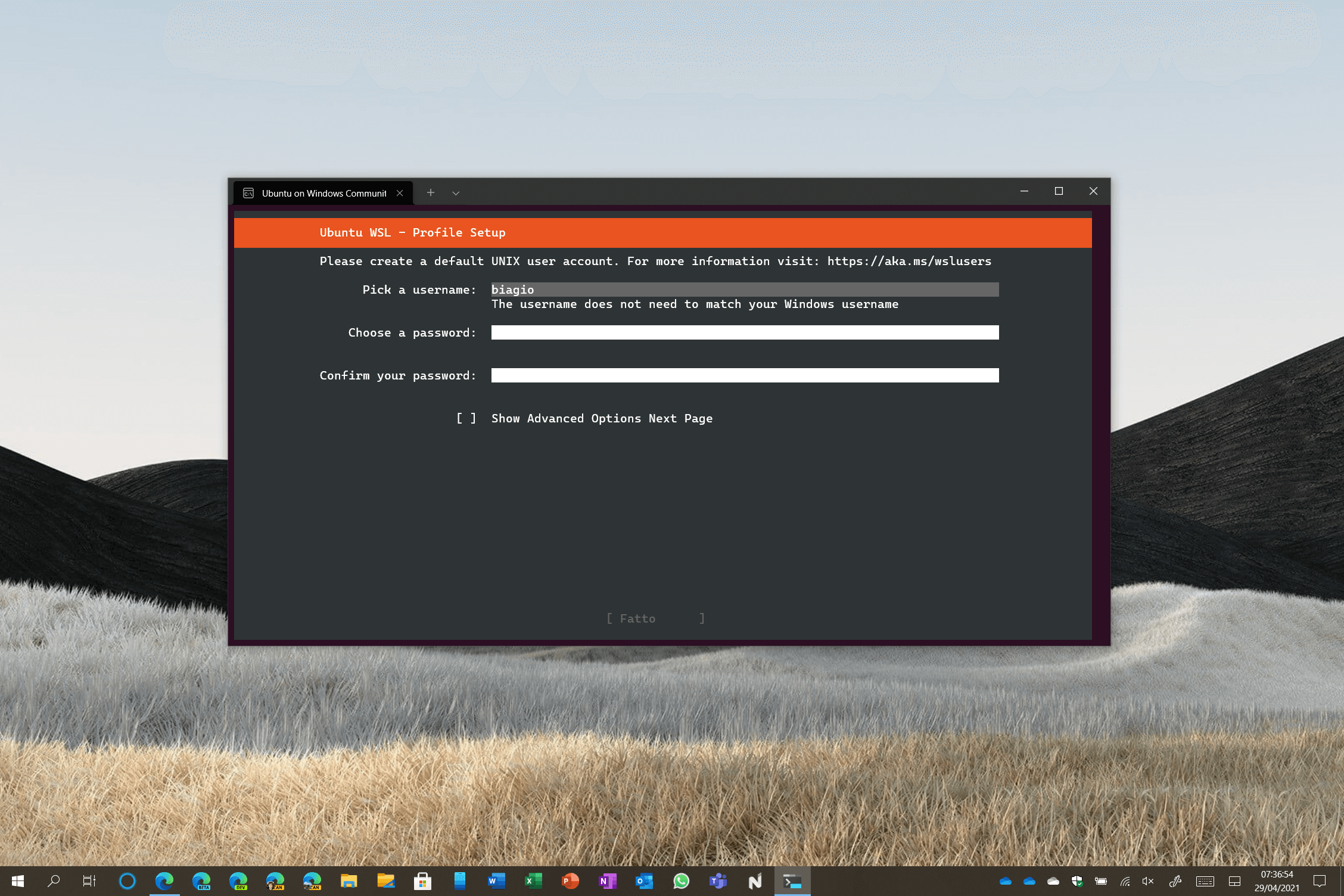Open Task View from the taskbar

click(89, 881)
